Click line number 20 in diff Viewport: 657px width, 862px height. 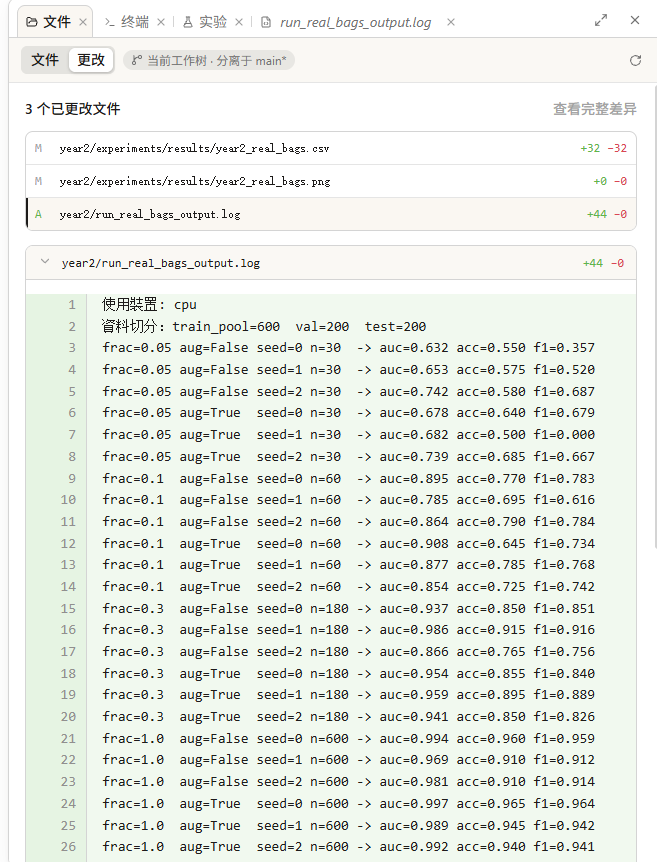click(68, 717)
